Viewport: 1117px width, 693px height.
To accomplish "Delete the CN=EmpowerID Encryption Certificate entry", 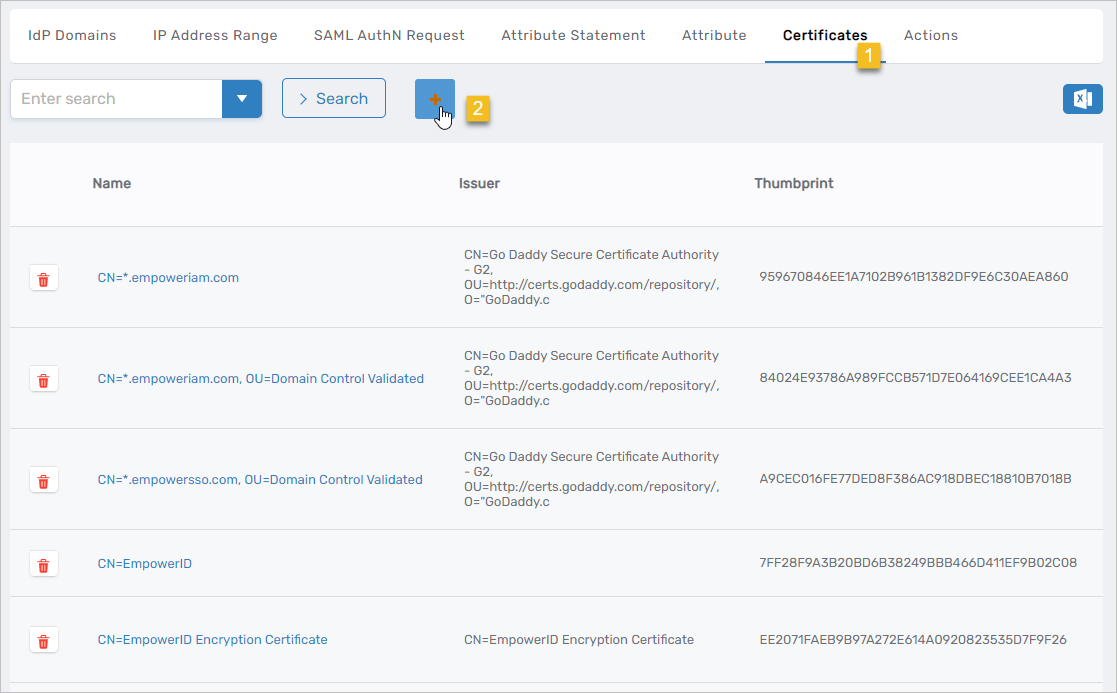I will click(43, 640).
